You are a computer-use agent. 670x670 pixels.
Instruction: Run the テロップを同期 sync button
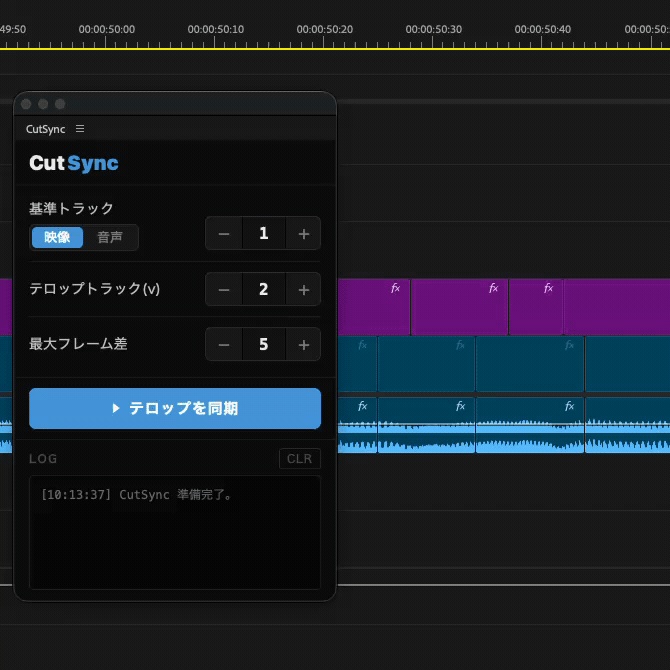click(x=175, y=408)
